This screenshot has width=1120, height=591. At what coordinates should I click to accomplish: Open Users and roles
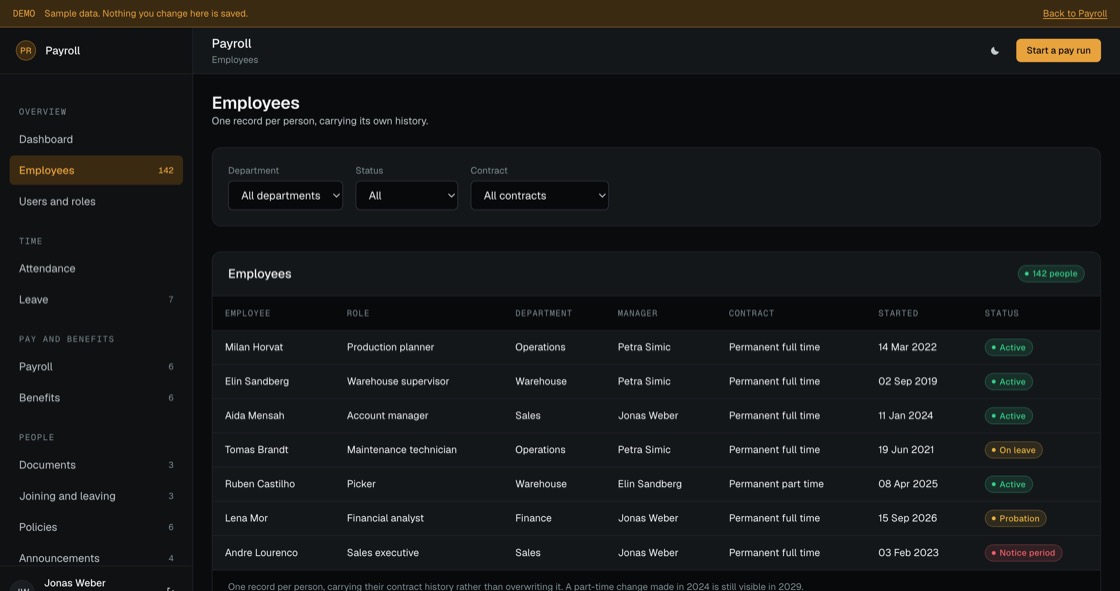coord(96,202)
